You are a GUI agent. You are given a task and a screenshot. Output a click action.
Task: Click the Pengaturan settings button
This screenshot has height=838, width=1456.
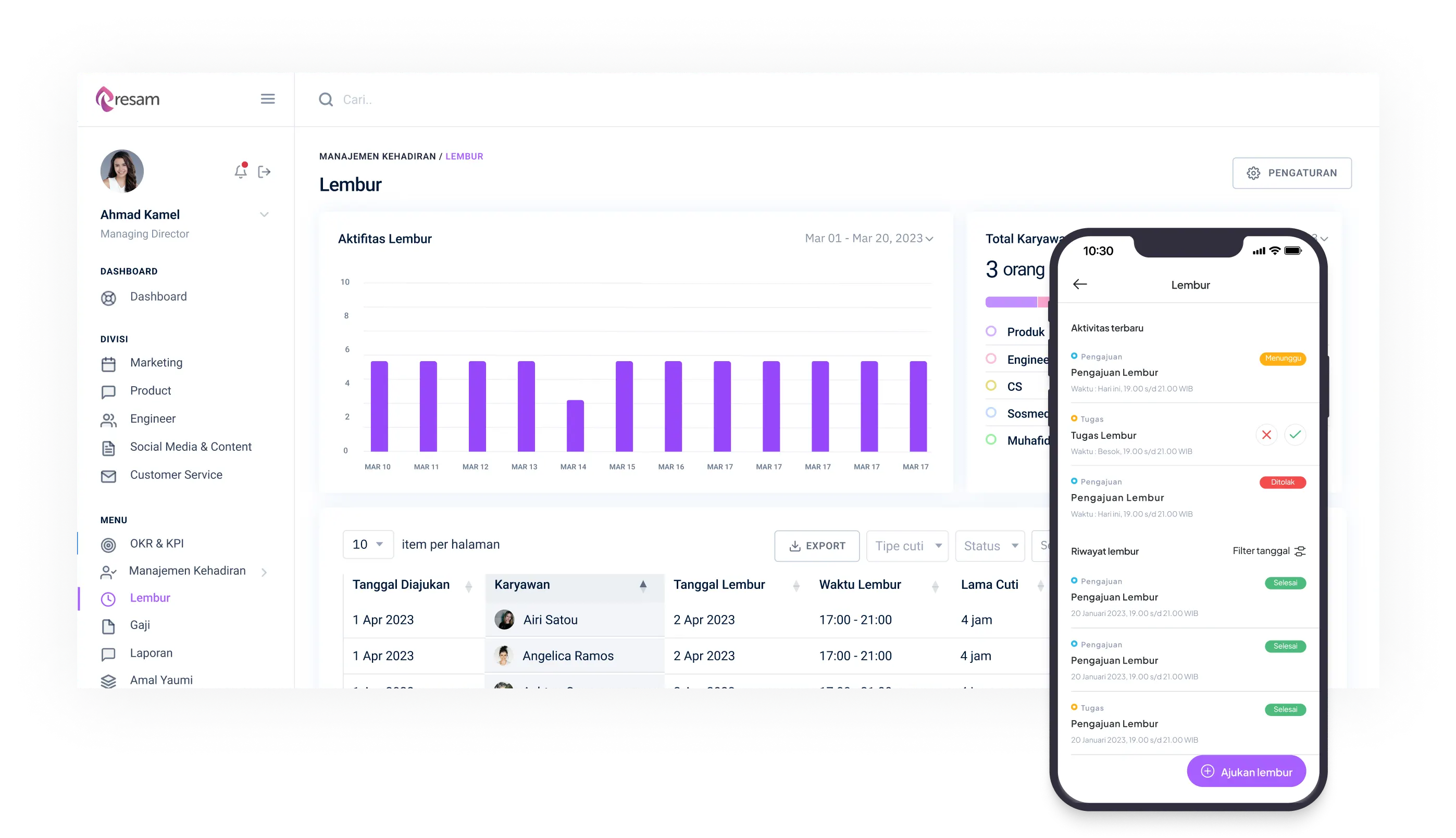coord(1290,173)
